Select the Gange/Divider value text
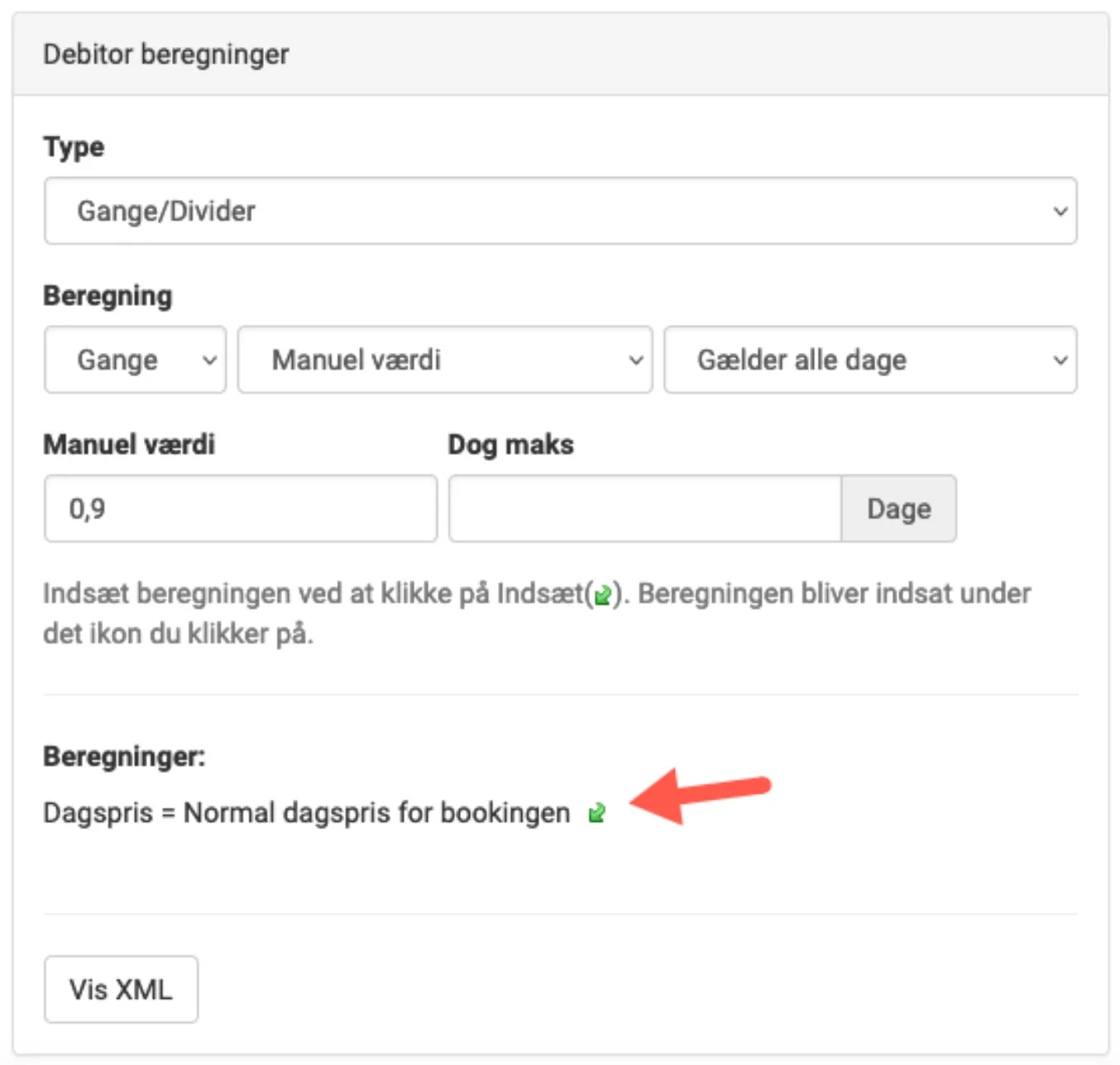1120x1065 pixels. pos(165,211)
